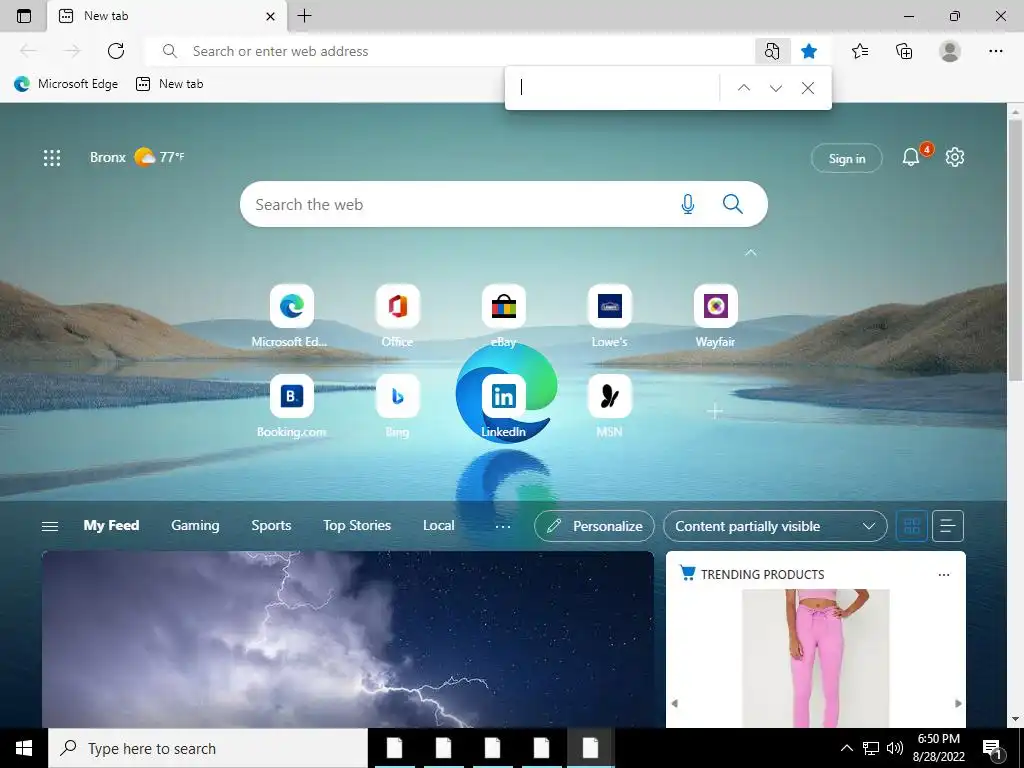Open the notifications bell icon
The height and width of the screenshot is (768, 1024).
click(911, 157)
